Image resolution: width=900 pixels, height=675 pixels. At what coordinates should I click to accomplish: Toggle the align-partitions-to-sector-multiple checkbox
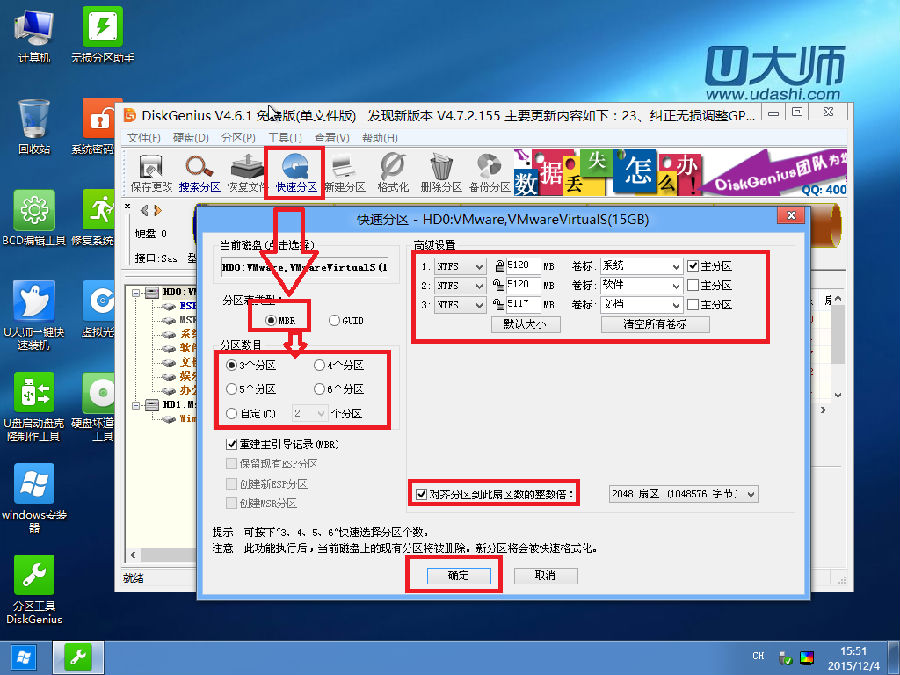pos(421,494)
